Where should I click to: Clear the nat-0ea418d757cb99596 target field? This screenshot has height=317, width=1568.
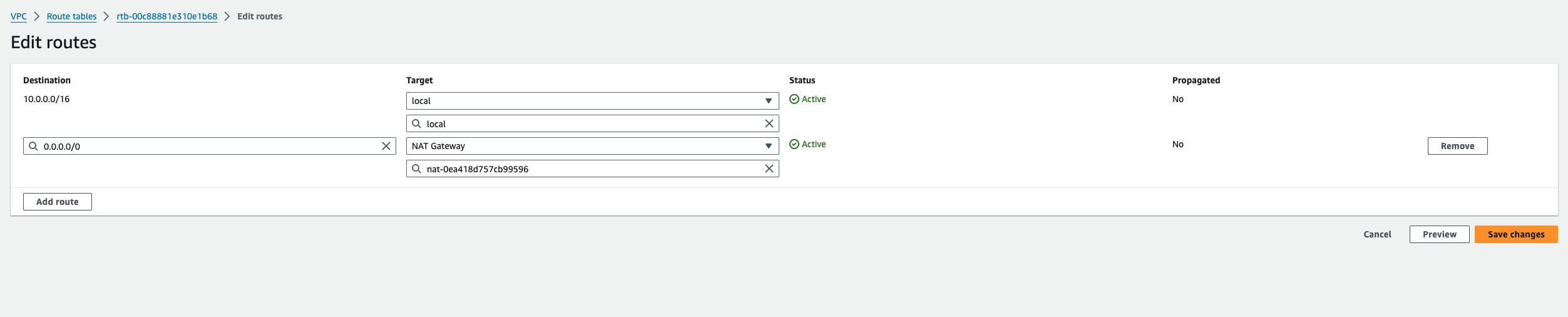point(769,169)
